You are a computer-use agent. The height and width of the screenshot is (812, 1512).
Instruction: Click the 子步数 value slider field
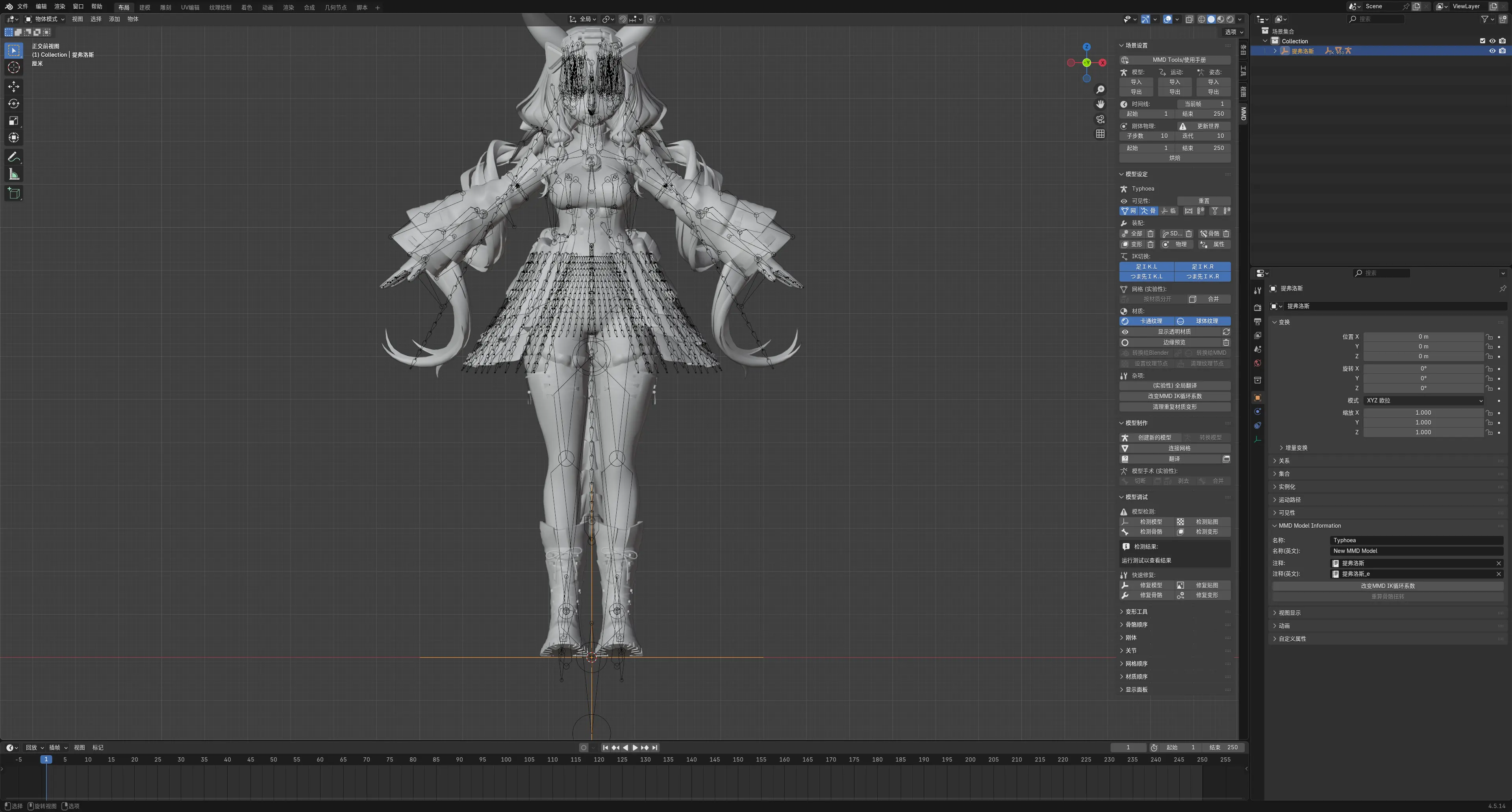pyautogui.click(x=1146, y=136)
